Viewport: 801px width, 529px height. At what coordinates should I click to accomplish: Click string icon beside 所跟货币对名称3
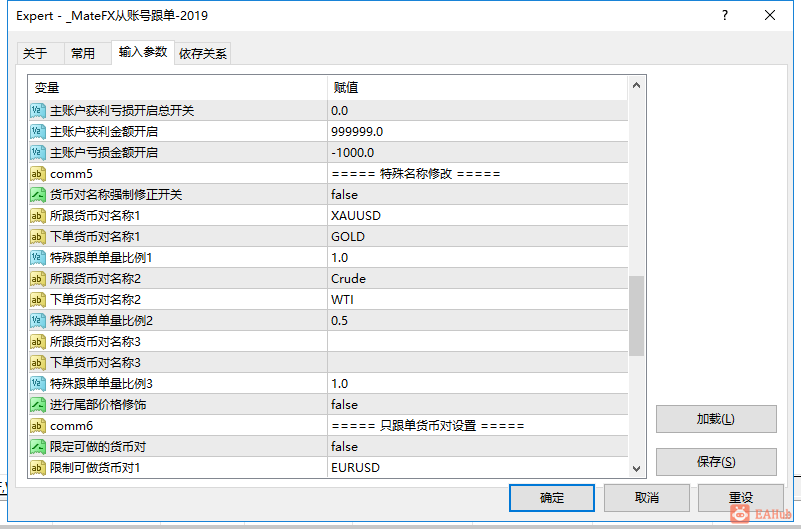pos(38,341)
